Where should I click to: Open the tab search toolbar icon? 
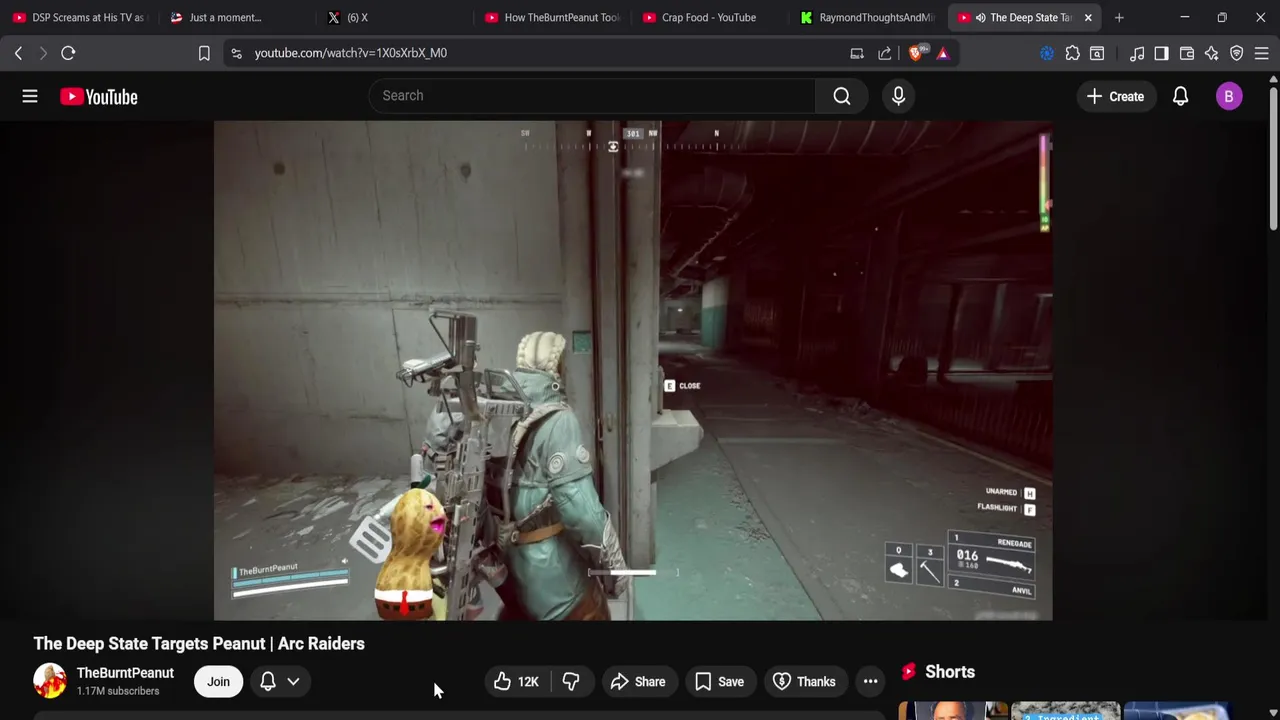(1097, 53)
